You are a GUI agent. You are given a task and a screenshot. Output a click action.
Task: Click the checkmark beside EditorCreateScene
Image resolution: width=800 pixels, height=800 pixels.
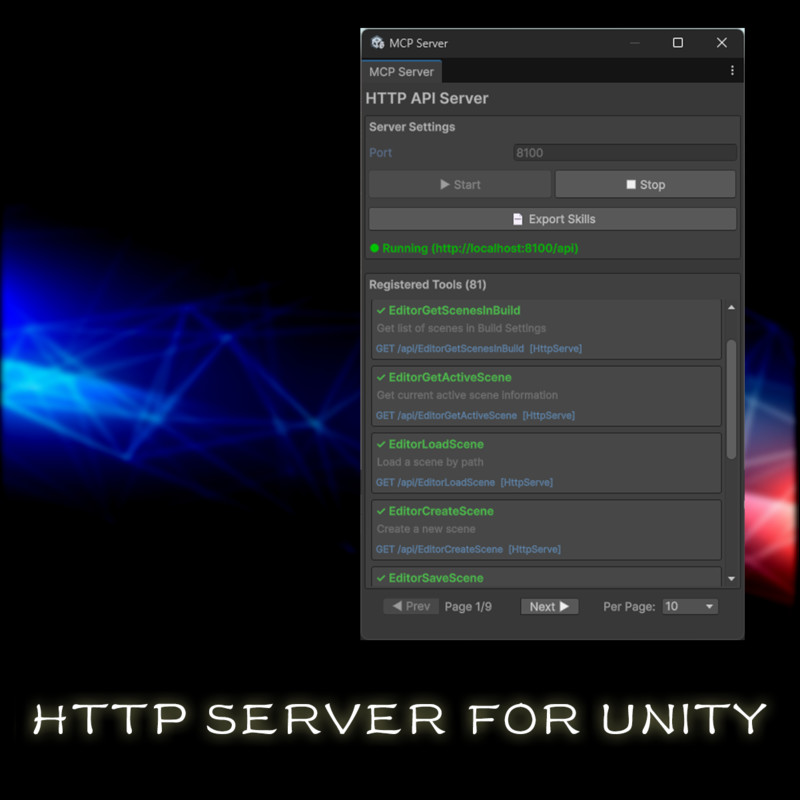point(381,511)
